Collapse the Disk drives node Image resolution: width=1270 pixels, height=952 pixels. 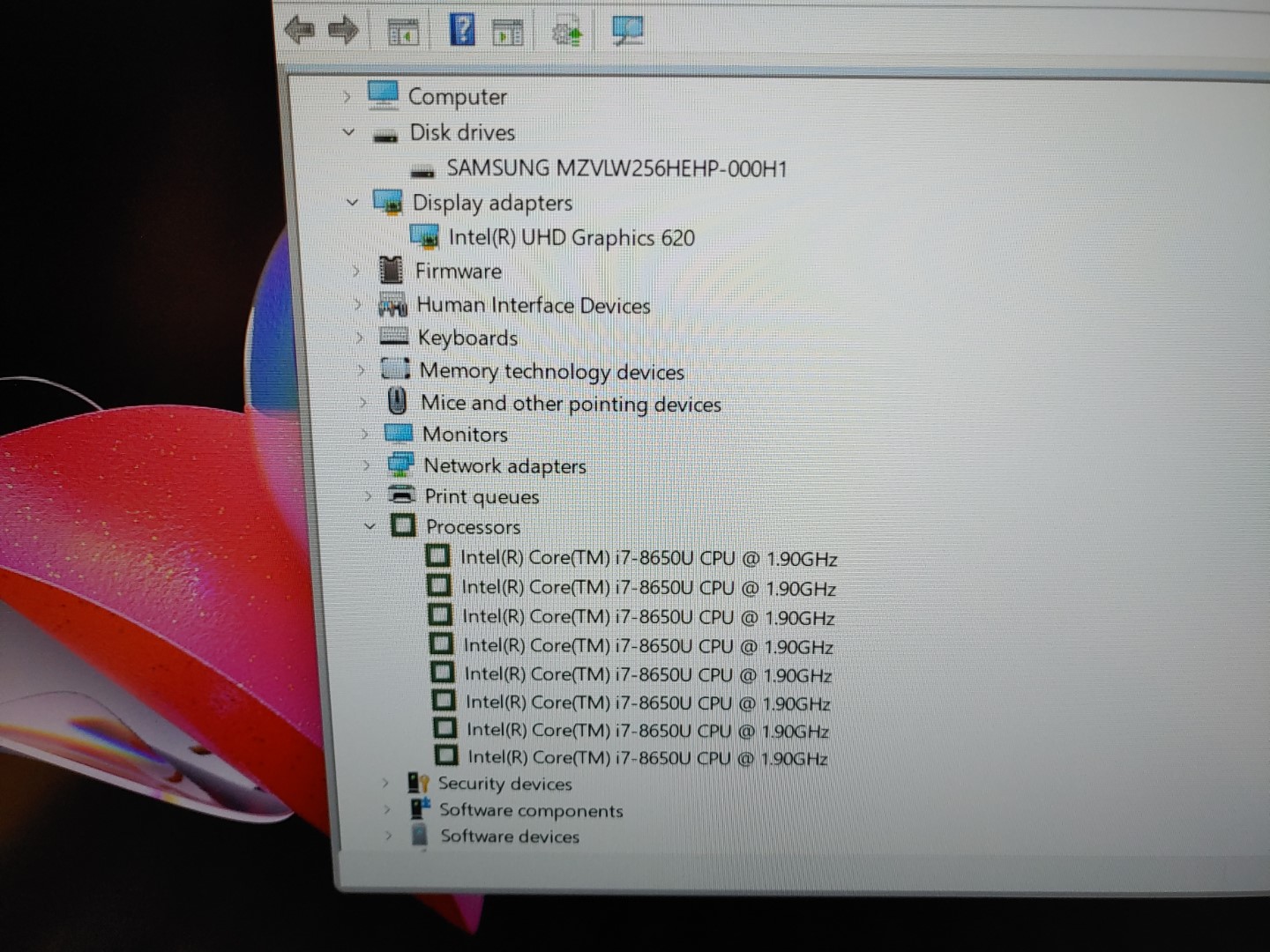tap(348, 132)
